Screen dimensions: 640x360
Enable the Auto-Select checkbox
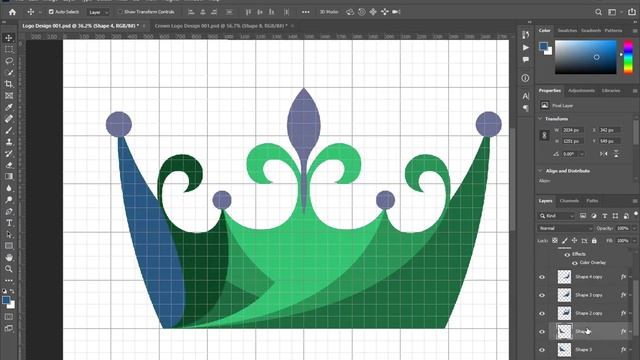(x=51, y=12)
